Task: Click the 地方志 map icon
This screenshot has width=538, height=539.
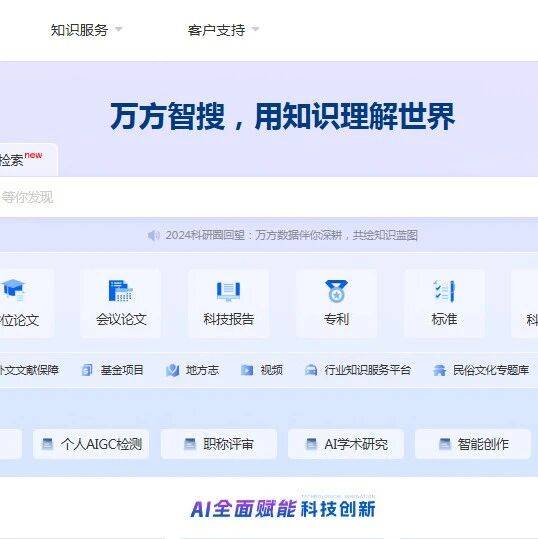Action: pyautogui.click(x=173, y=370)
